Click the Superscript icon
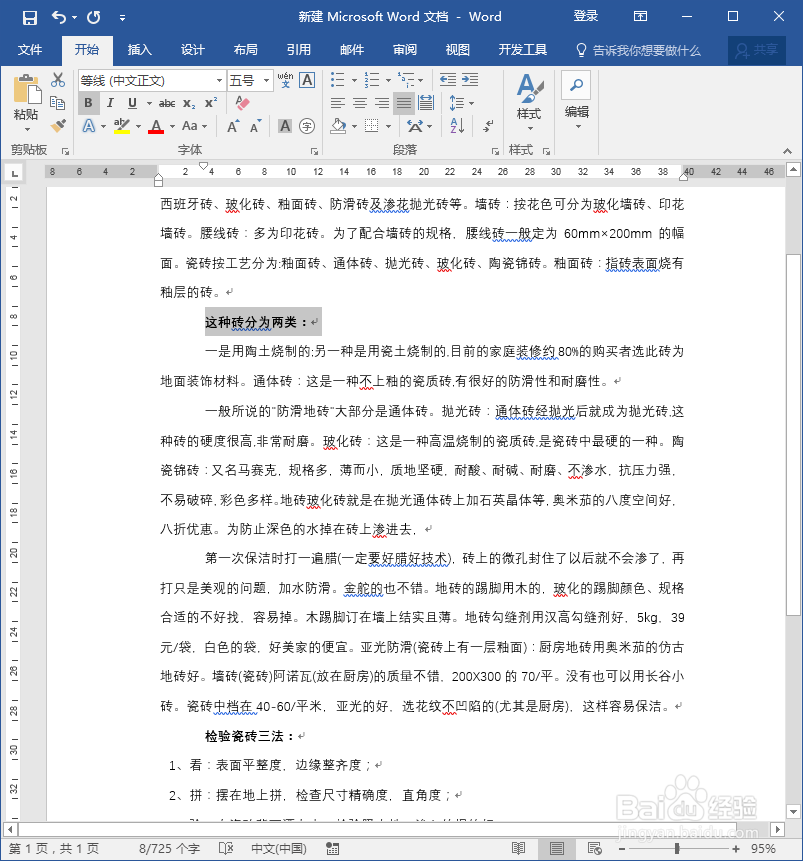The image size is (803, 861). [x=209, y=102]
